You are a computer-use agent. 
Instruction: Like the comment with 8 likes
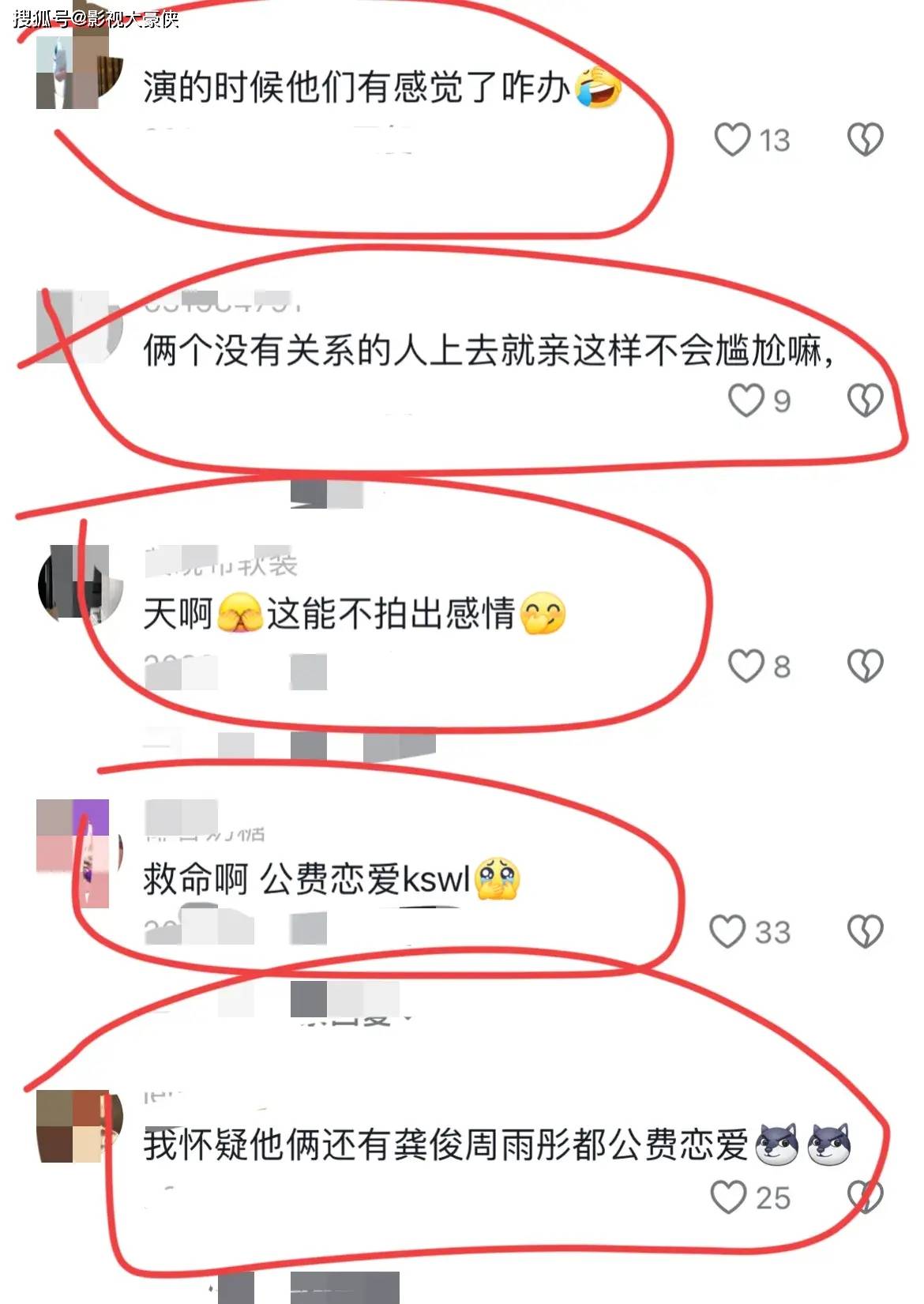746,666
